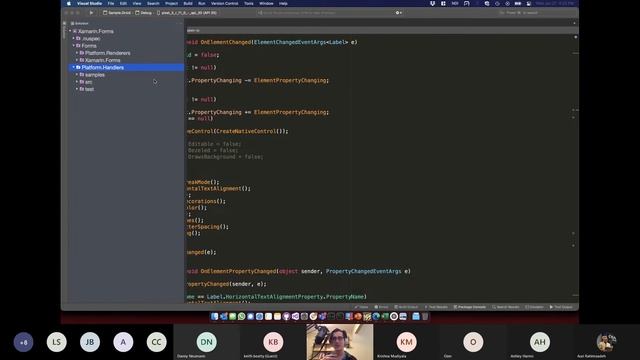Click the DN participant avatar
The width and height of the screenshot is (640, 360).
[207, 342]
